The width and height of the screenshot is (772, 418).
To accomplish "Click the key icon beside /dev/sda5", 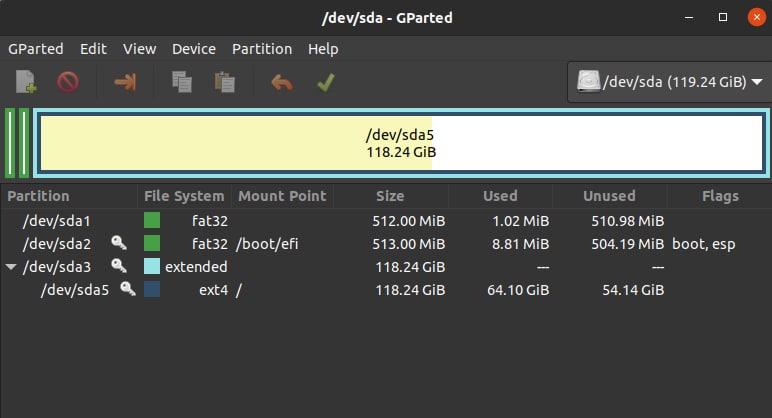I will point(128,290).
